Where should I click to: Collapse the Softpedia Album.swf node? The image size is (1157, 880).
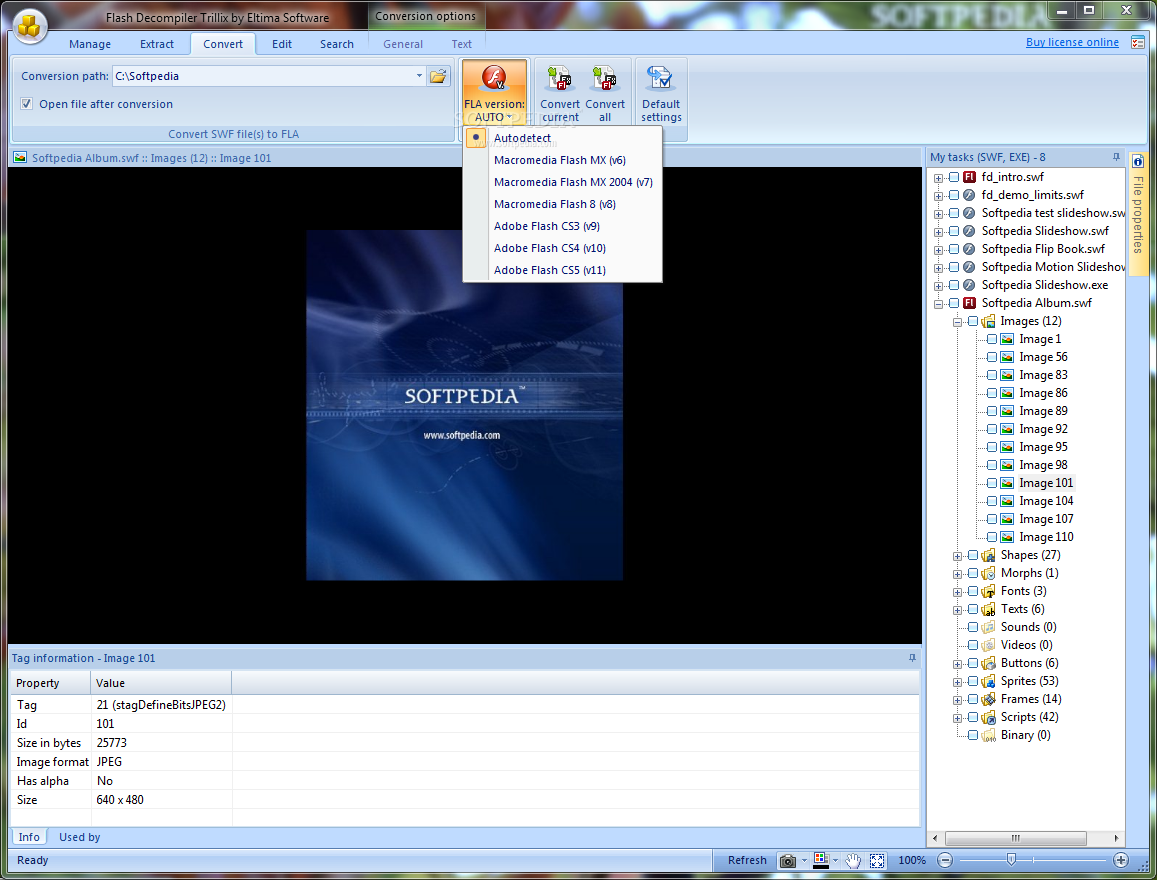(x=939, y=304)
